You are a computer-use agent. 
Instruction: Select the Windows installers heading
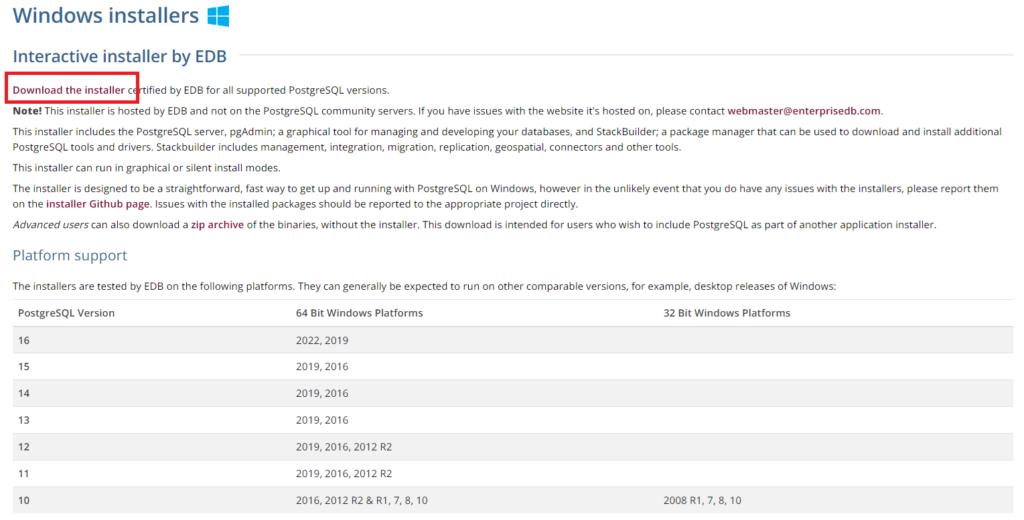point(106,16)
